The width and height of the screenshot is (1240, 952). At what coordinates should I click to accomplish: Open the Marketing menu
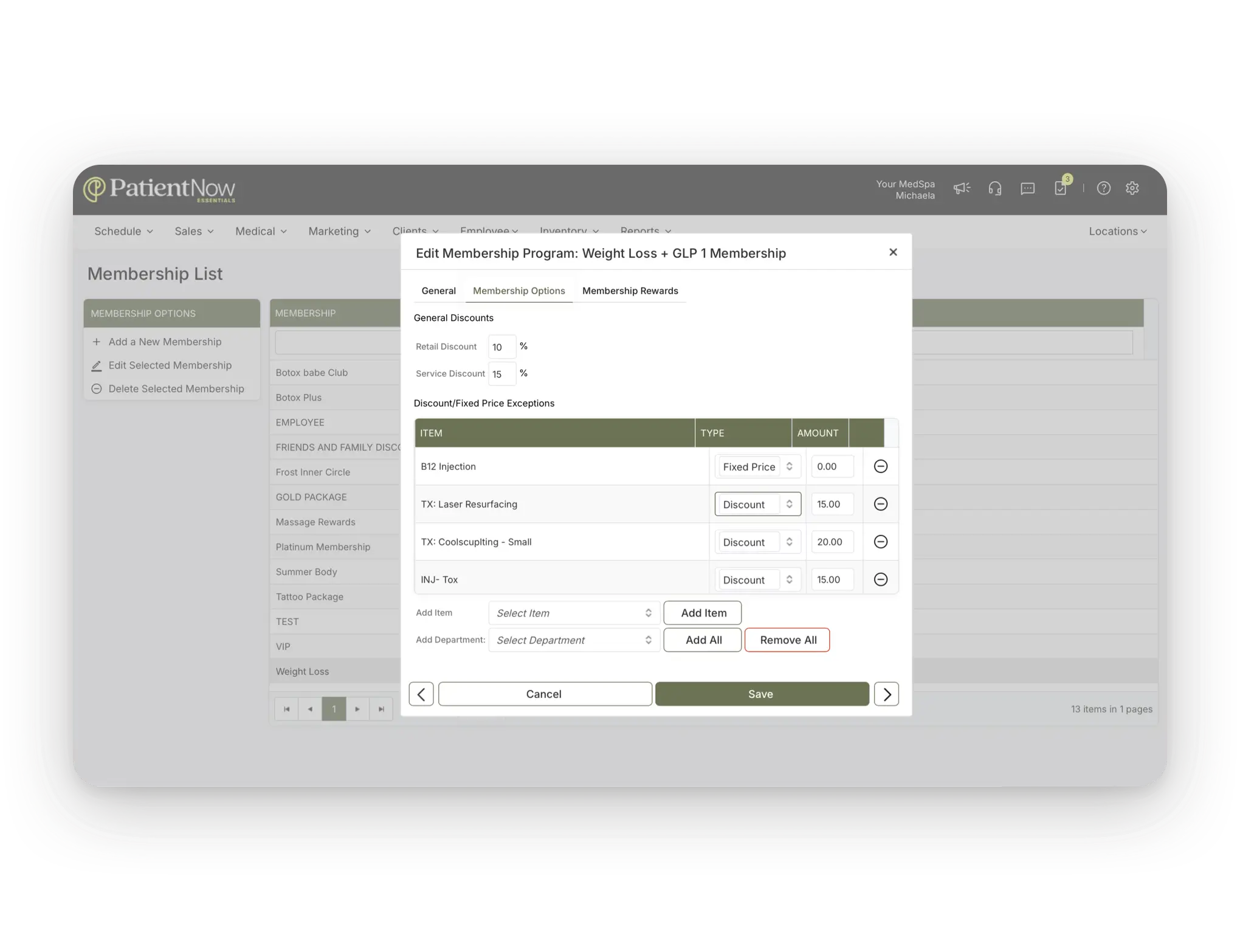tap(339, 231)
